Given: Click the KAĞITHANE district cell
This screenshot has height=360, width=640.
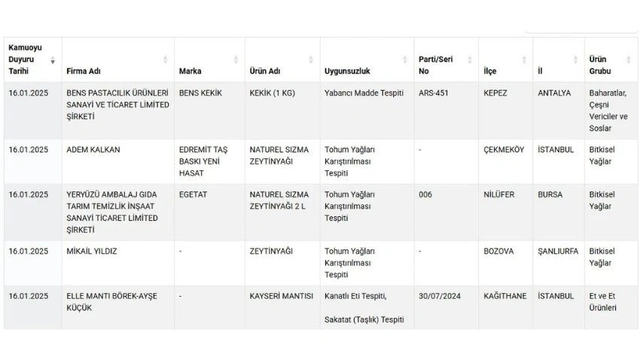Looking at the screenshot, I should pos(505,307).
